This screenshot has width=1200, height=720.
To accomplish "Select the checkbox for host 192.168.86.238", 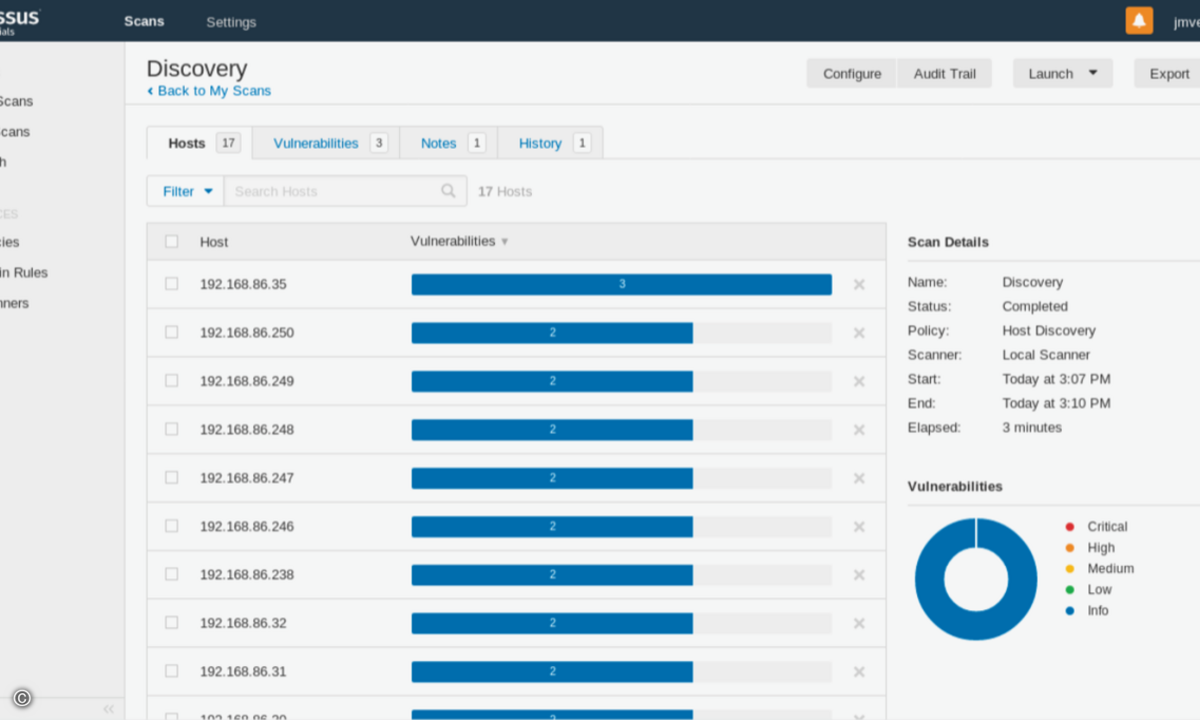I will pos(171,574).
